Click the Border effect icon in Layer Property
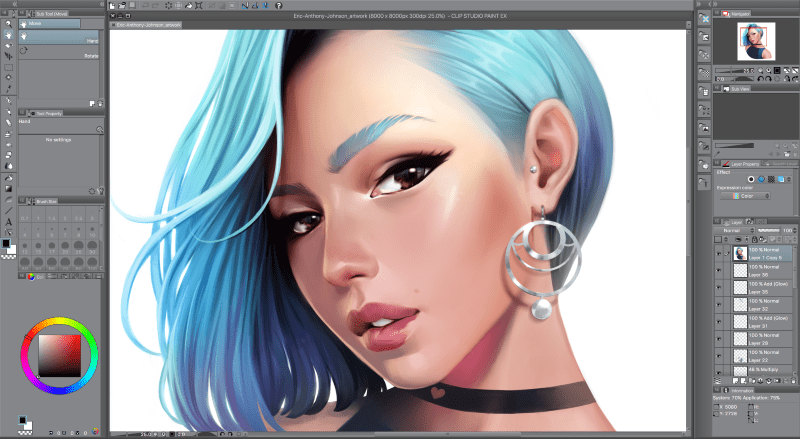800x439 pixels. click(751, 180)
